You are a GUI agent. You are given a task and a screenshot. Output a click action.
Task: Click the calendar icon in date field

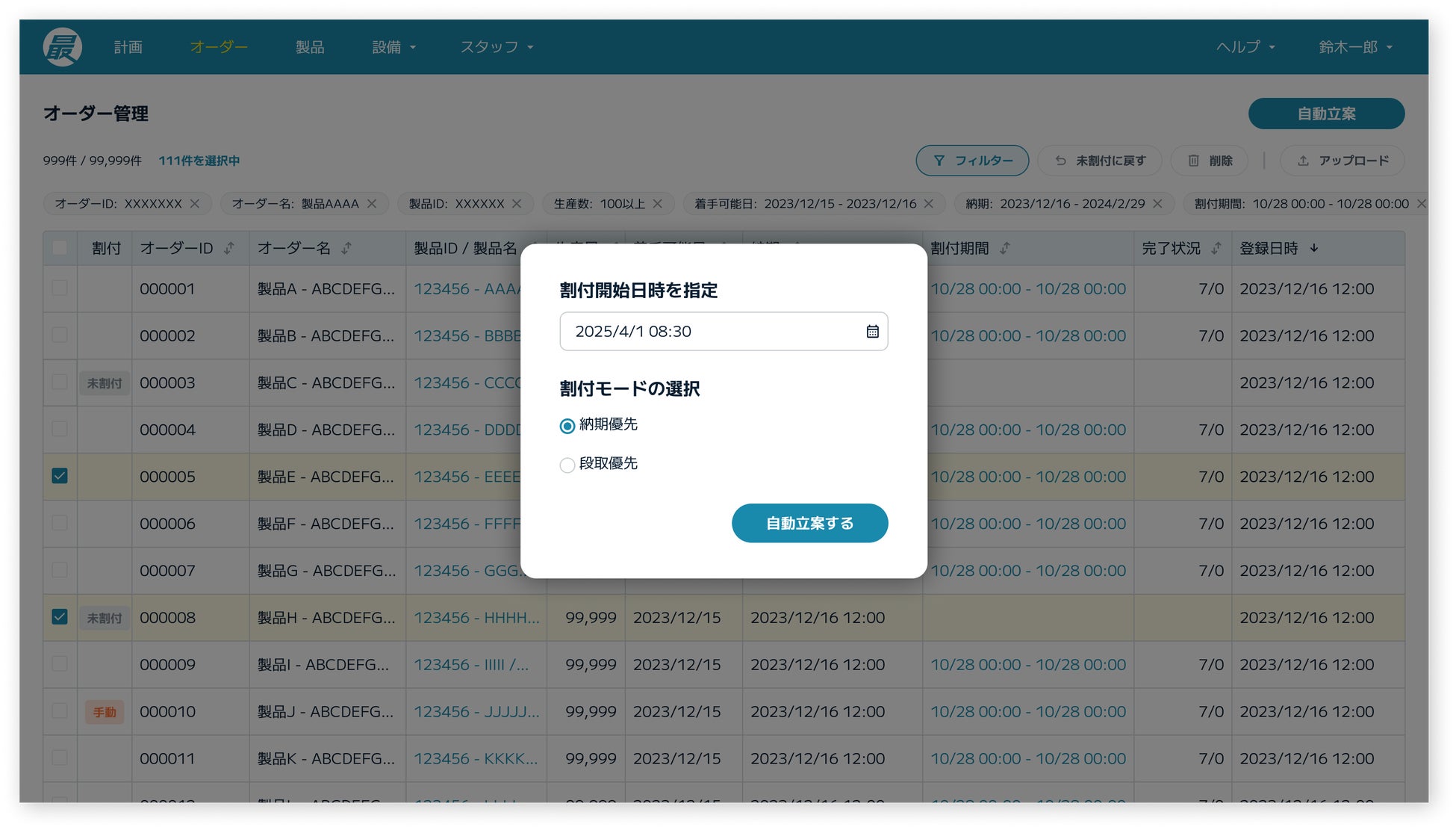(x=871, y=331)
